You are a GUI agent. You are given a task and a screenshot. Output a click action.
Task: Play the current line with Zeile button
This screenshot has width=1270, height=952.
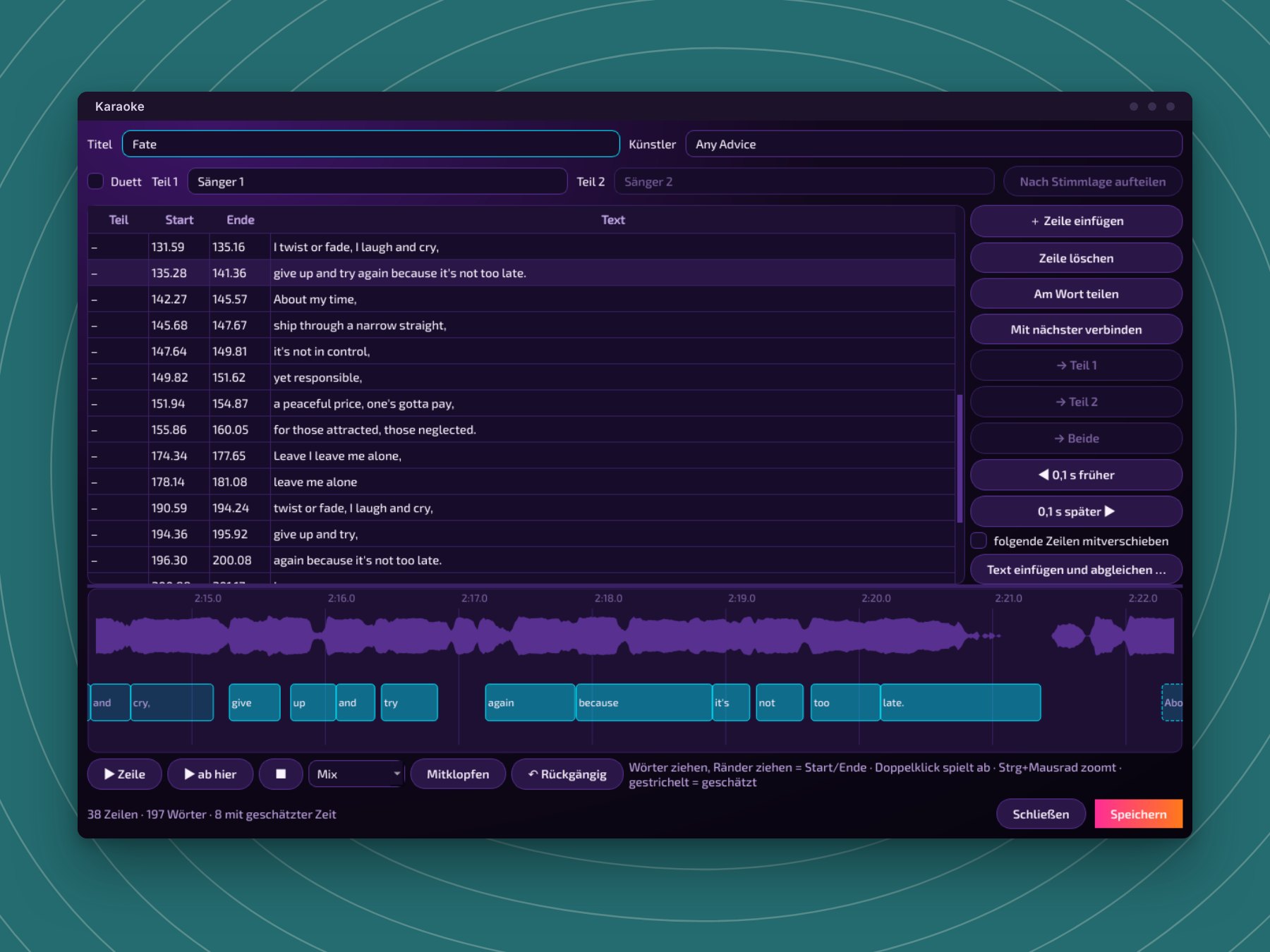[124, 774]
